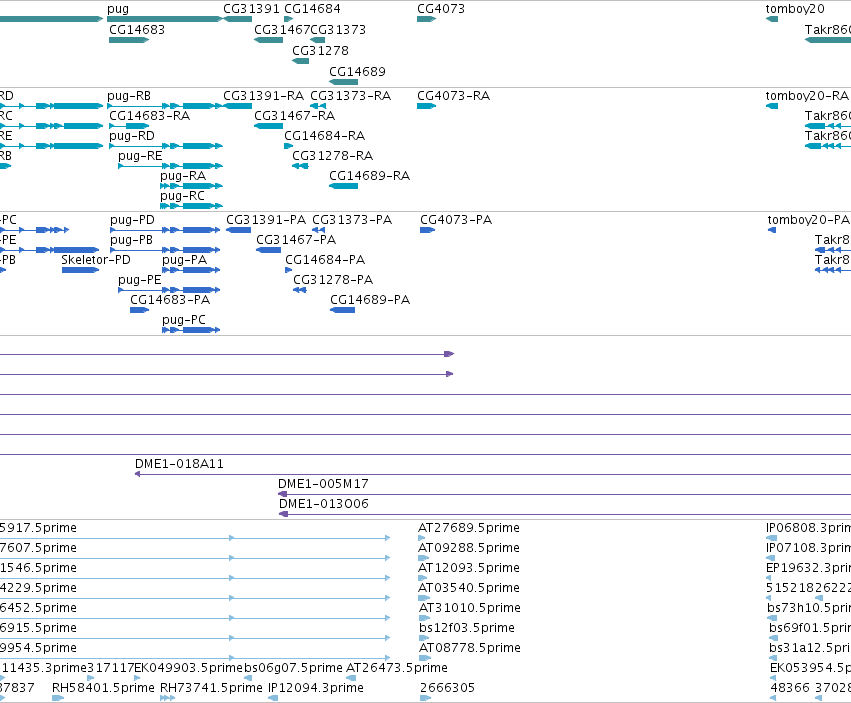
Task: Click transcript CG31391-RA label
Action: coord(263,96)
